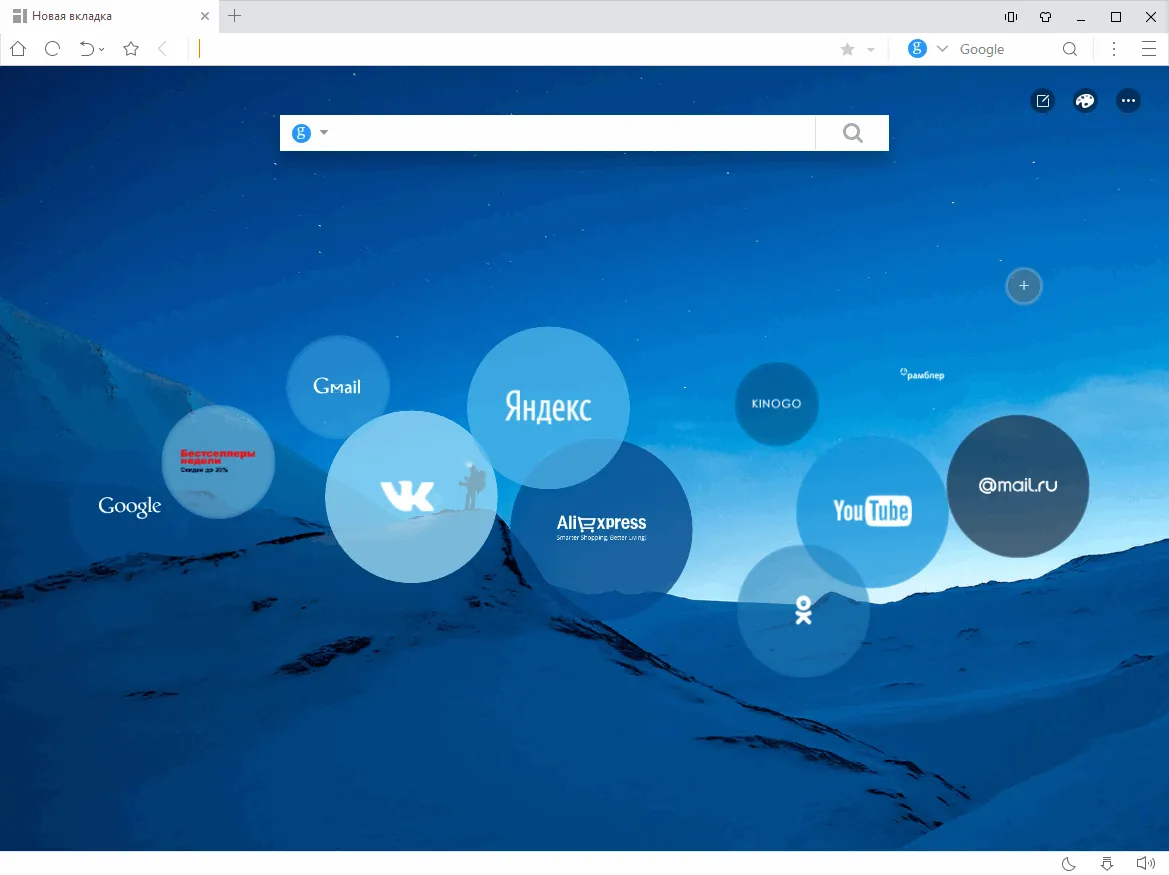Open the theme palette icon
1169x875 pixels.
tap(1086, 101)
